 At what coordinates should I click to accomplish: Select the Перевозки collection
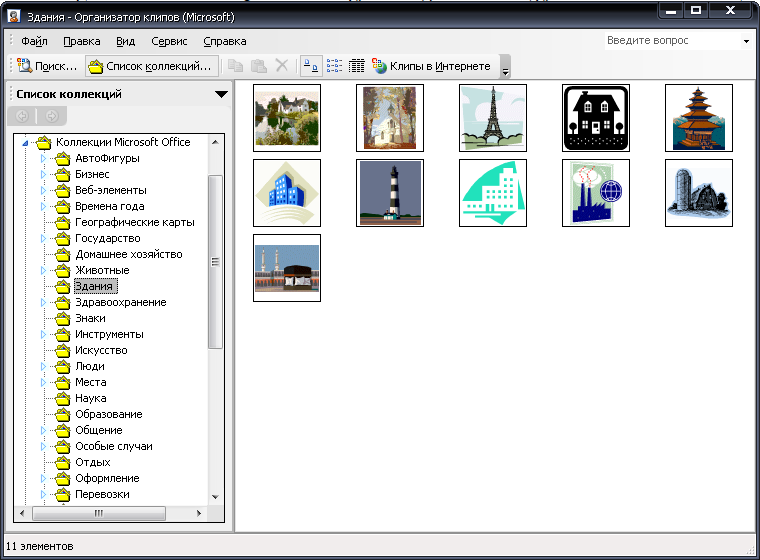[x=102, y=494]
